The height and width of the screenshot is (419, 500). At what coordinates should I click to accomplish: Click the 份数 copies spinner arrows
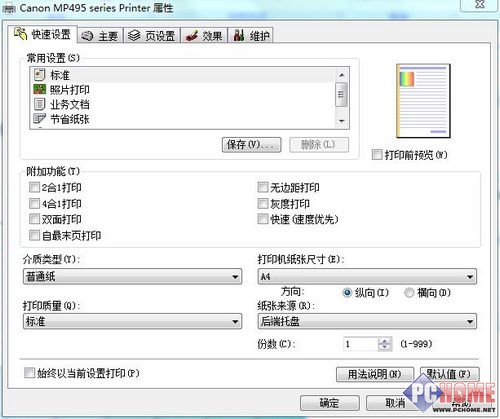(385, 344)
